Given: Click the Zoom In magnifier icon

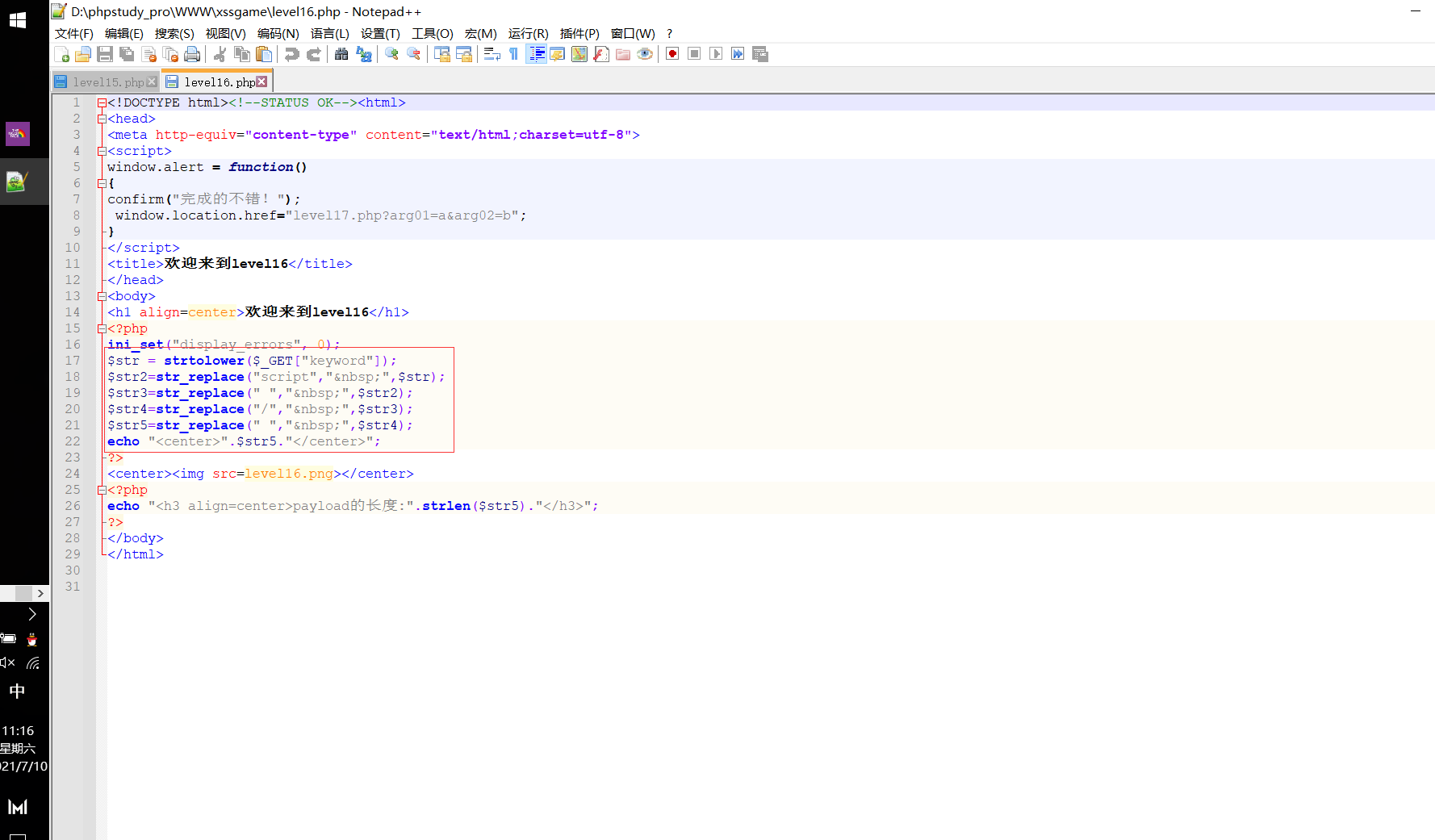Looking at the screenshot, I should click(x=391, y=54).
